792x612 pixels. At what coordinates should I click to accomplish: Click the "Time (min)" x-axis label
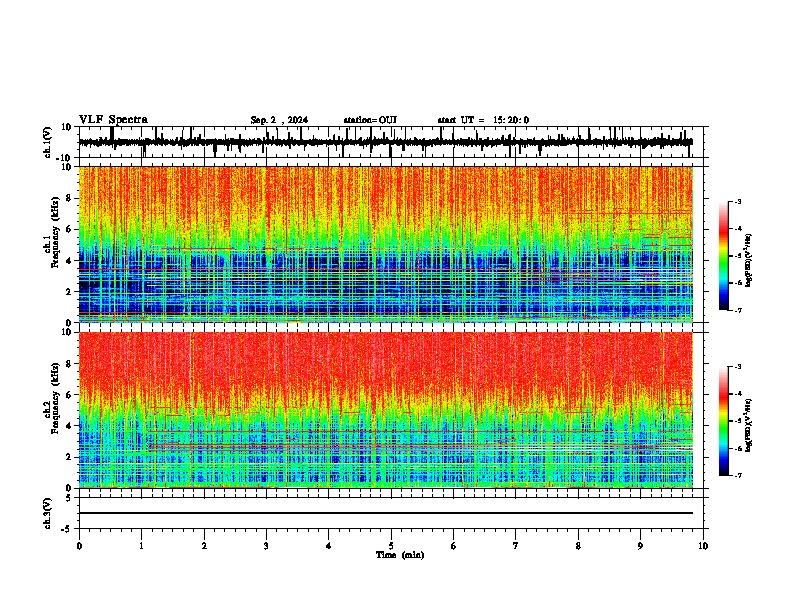(400, 555)
